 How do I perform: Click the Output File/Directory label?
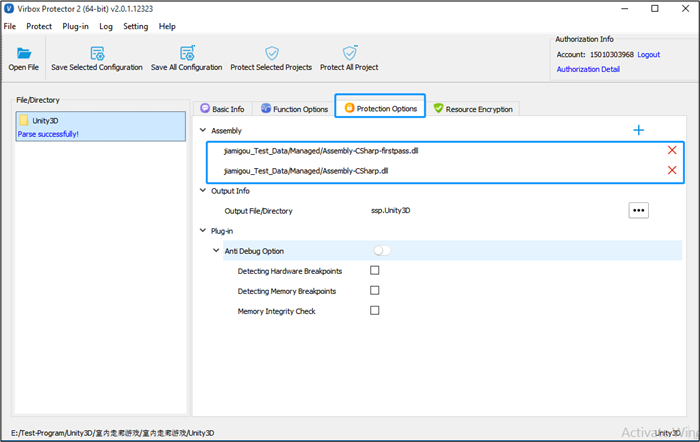tap(258, 211)
